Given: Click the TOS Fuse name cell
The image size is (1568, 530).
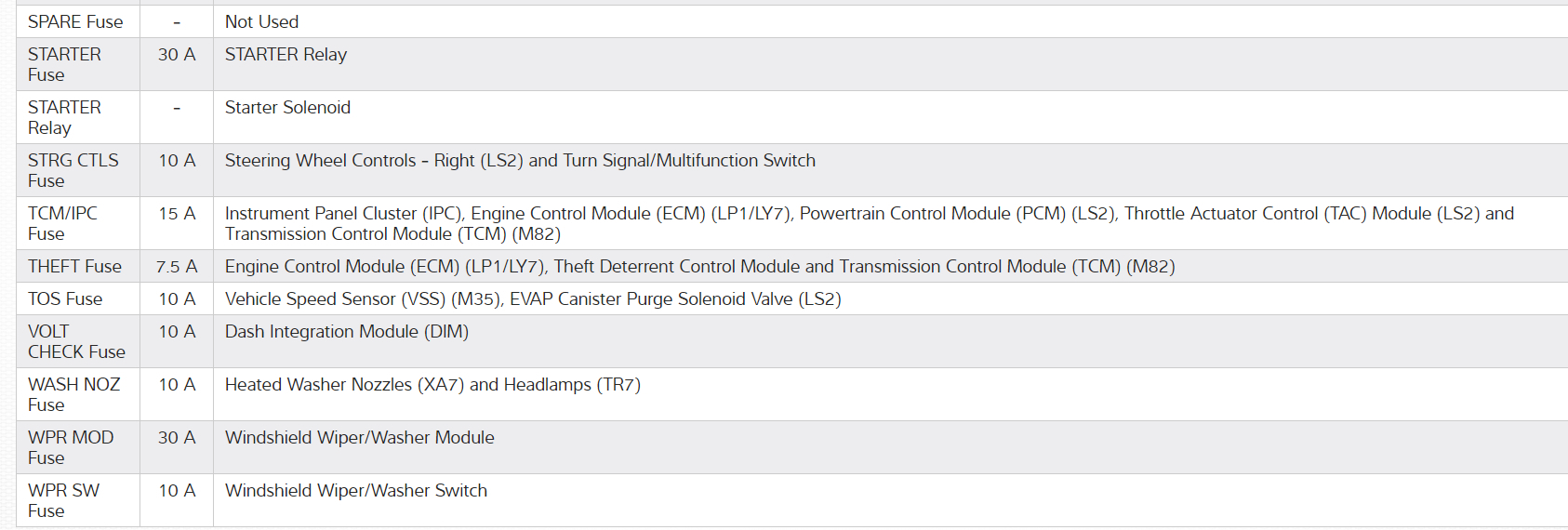Looking at the screenshot, I should click(x=65, y=299).
